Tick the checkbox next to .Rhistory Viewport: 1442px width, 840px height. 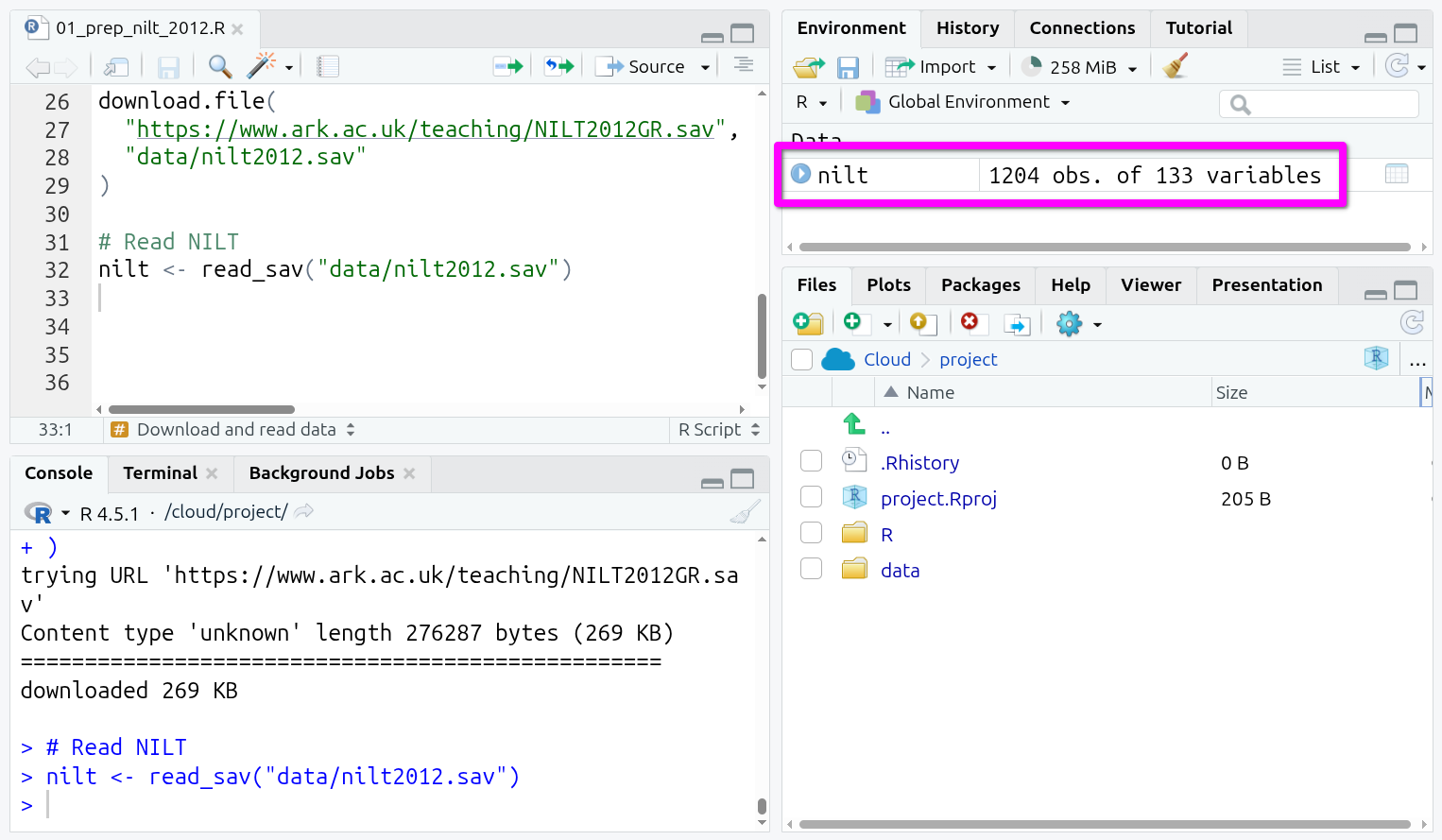click(x=811, y=461)
